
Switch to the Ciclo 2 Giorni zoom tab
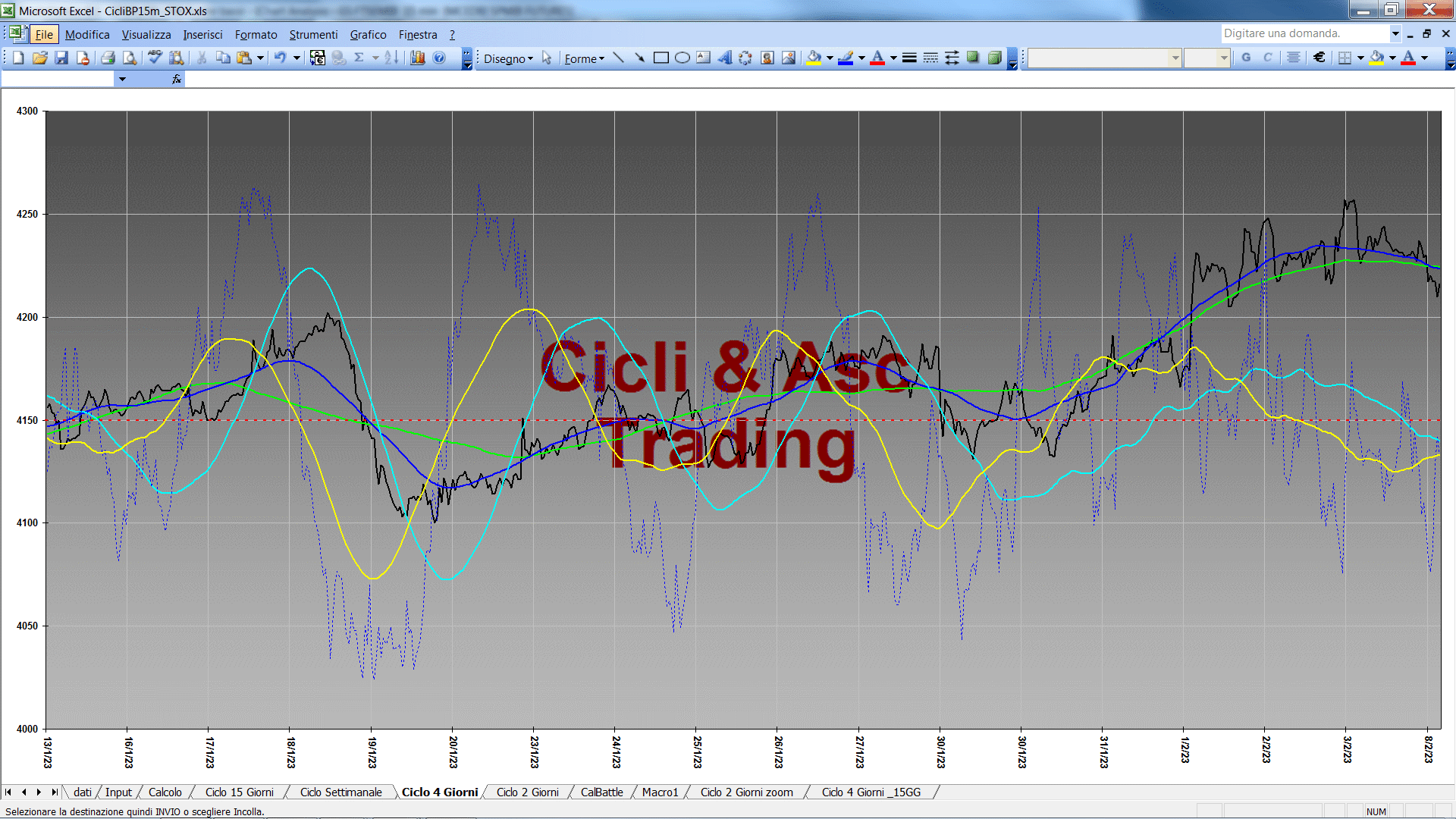pos(747,792)
